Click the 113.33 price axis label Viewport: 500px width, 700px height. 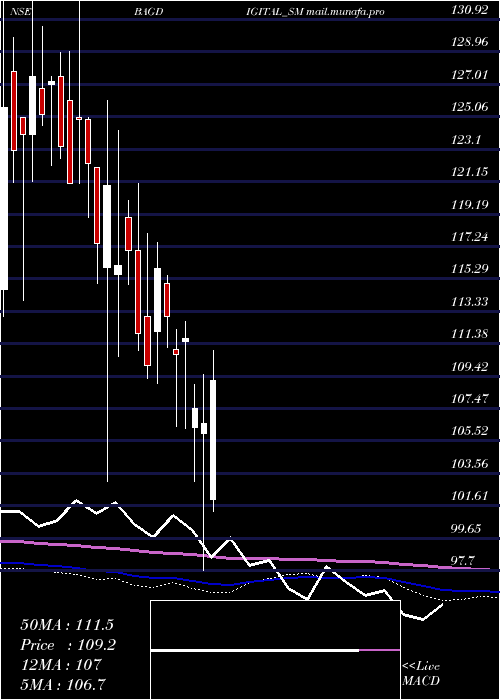[470, 302]
